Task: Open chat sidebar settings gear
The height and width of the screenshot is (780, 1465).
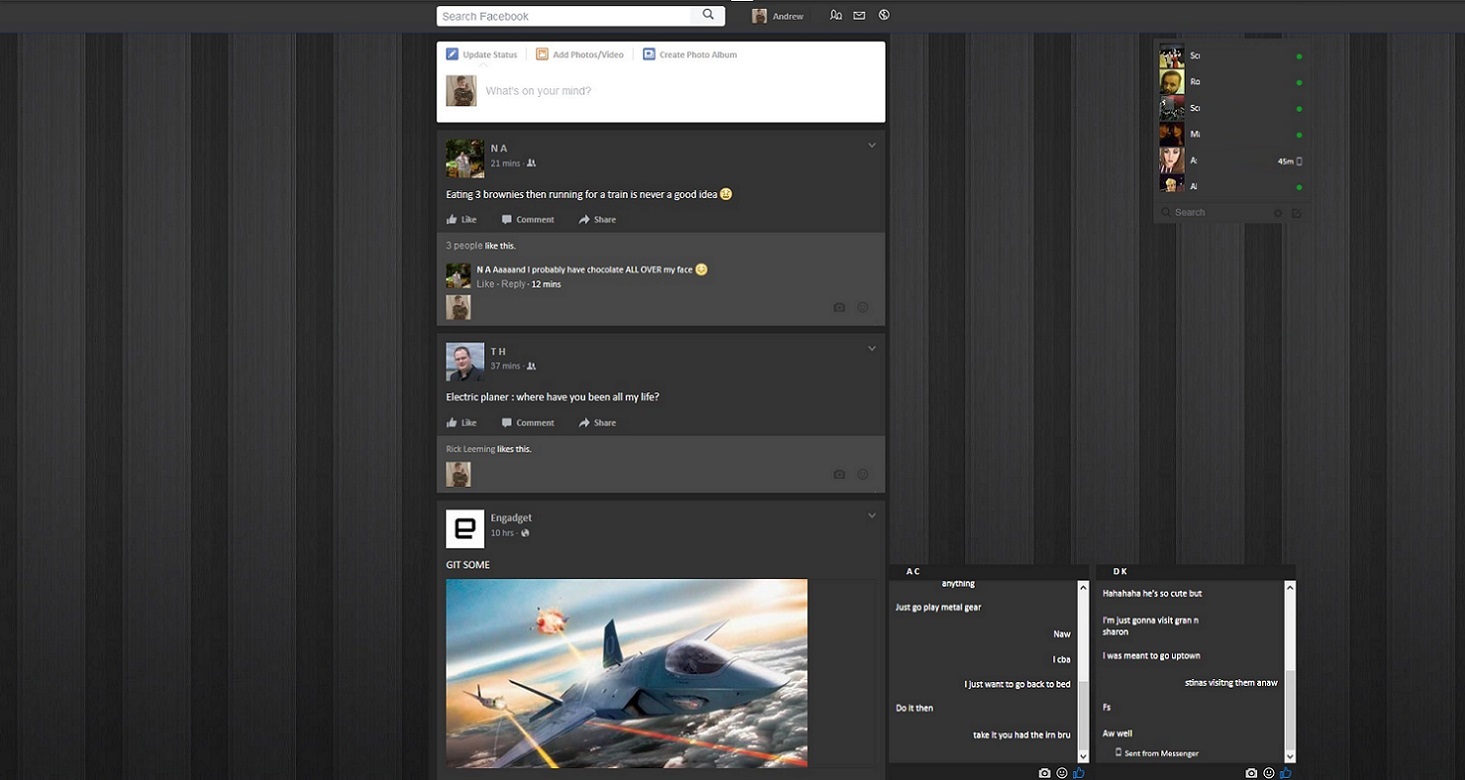Action: (x=1278, y=212)
